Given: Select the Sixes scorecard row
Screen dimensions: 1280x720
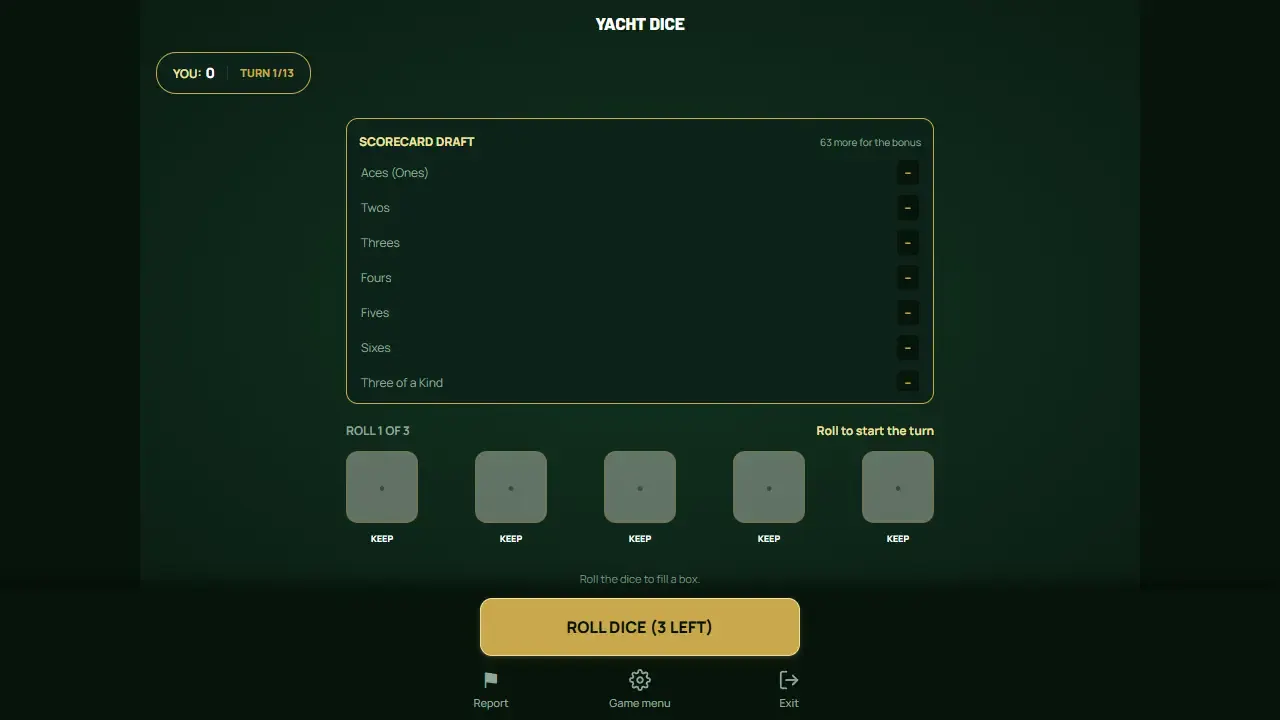Looking at the screenshot, I should (x=640, y=348).
